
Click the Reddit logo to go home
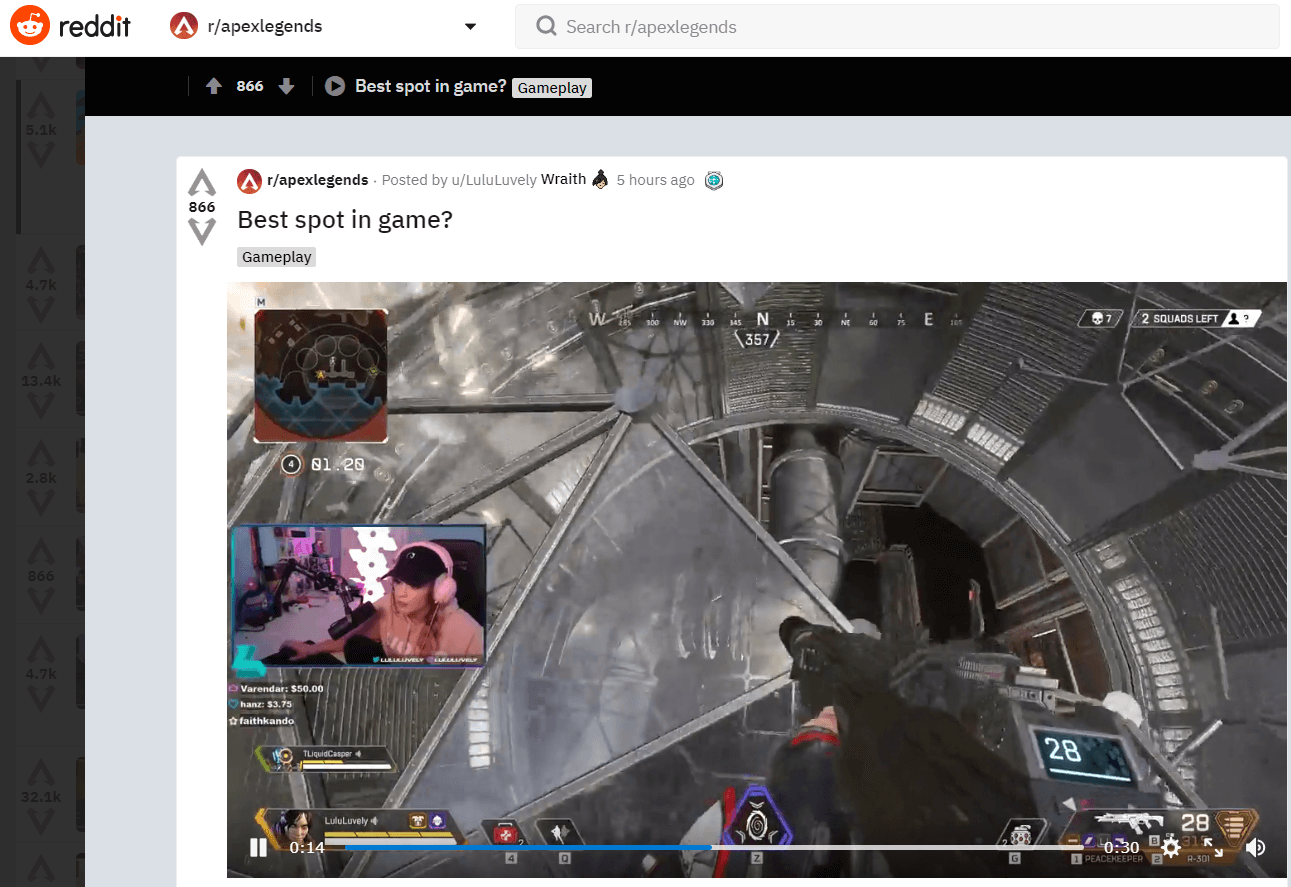click(71, 27)
